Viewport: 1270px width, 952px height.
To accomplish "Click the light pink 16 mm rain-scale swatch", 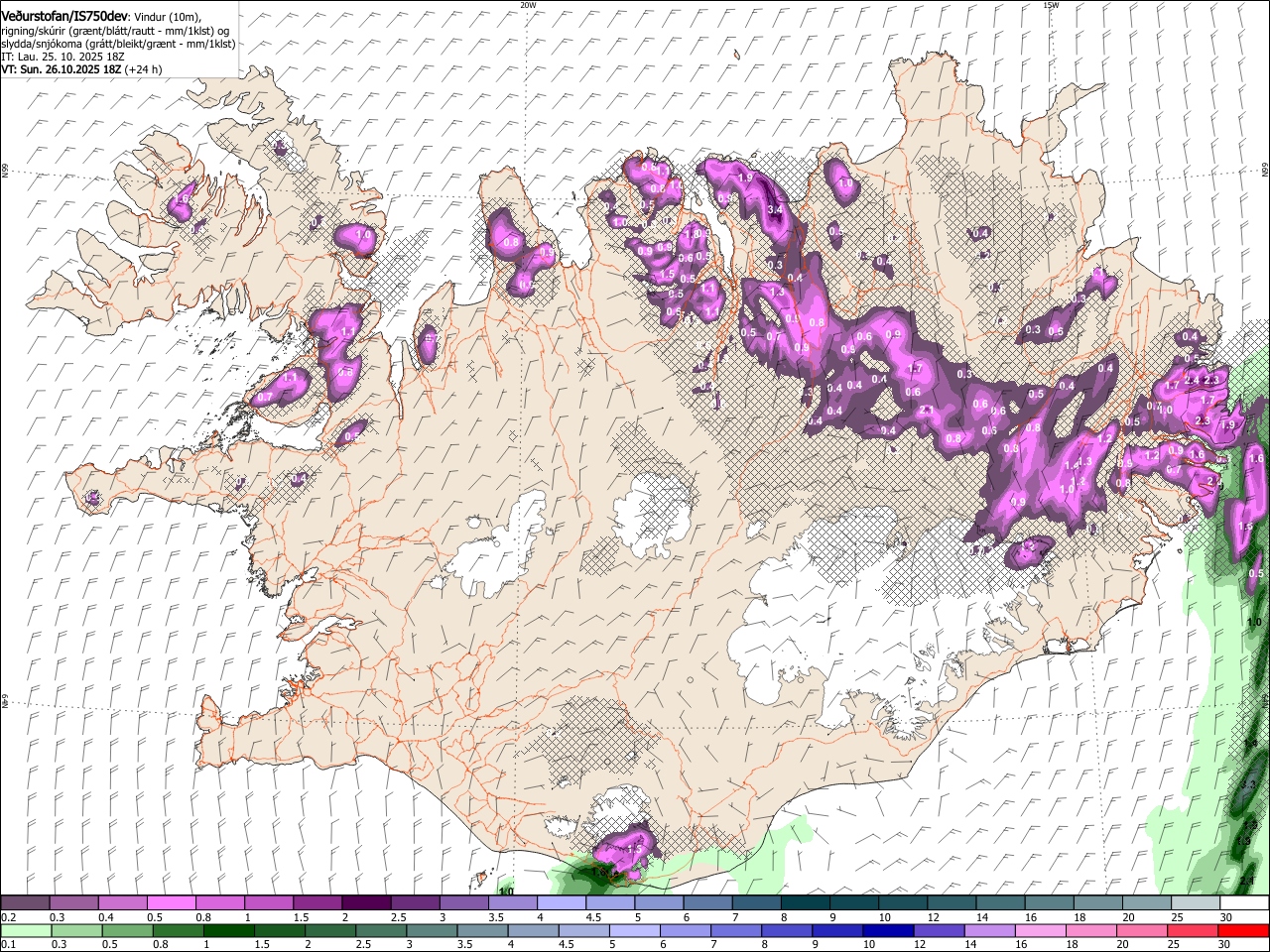I will (1039, 930).
